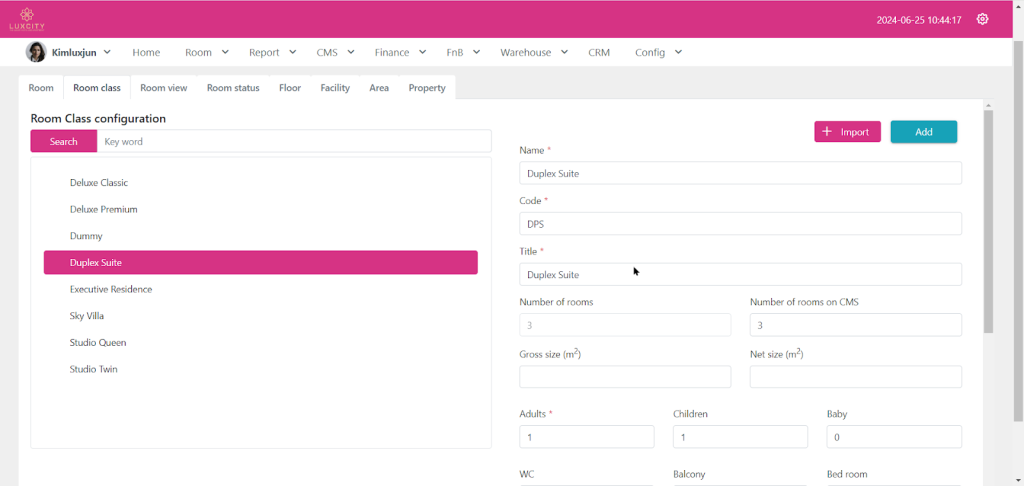Click the settings gear icon

[982, 19]
